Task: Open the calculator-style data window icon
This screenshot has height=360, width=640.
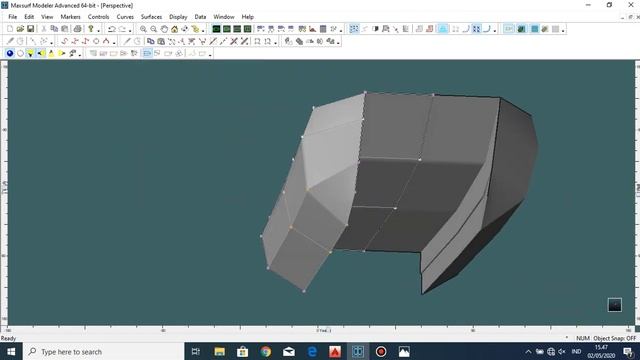Action: click(x=323, y=29)
